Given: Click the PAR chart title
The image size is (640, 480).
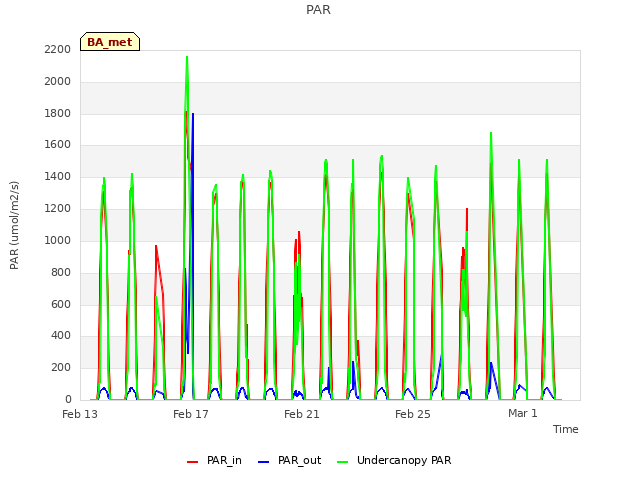Looking at the screenshot, I should point(318,9).
